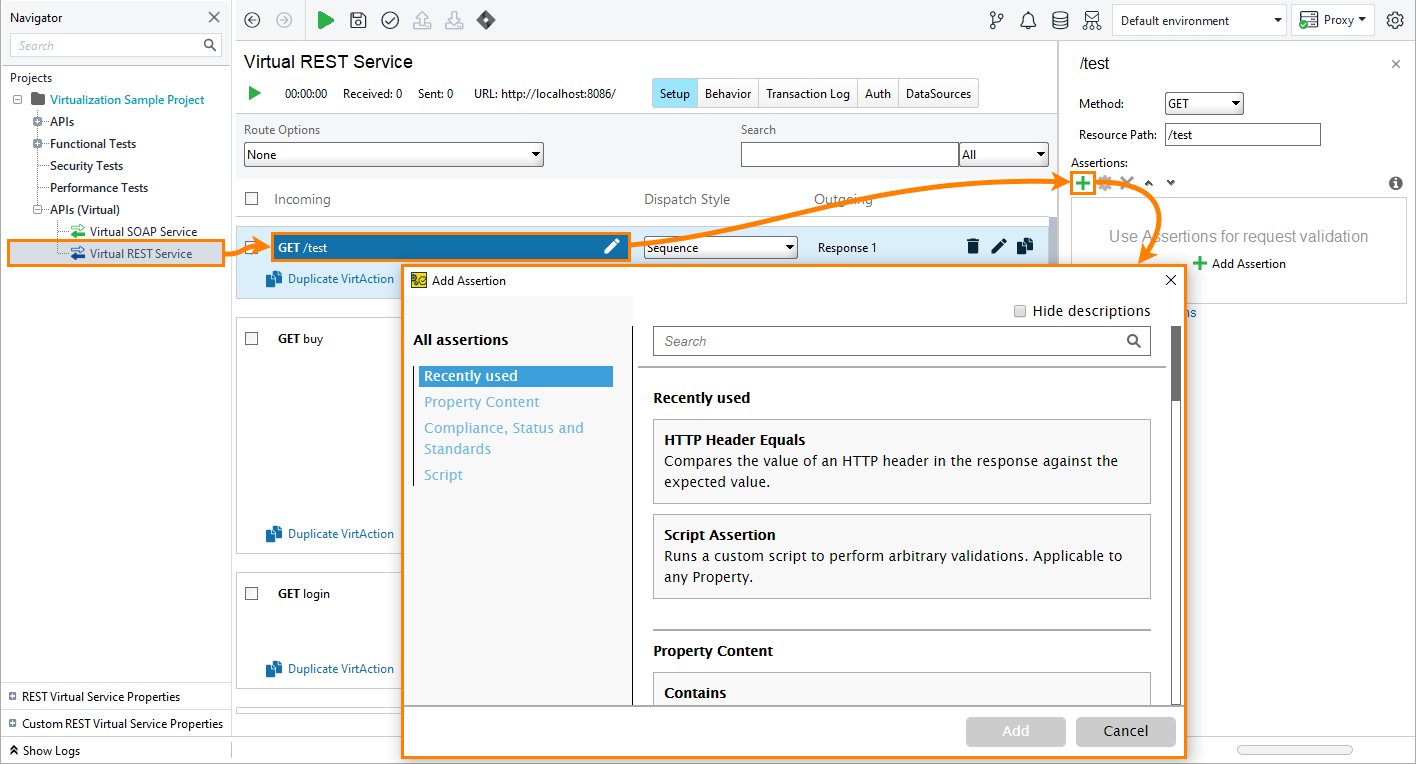Click the git branching icon in the toolbar
The height and width of the screenshot is (764, 1416).
click(x=996, y=20)
